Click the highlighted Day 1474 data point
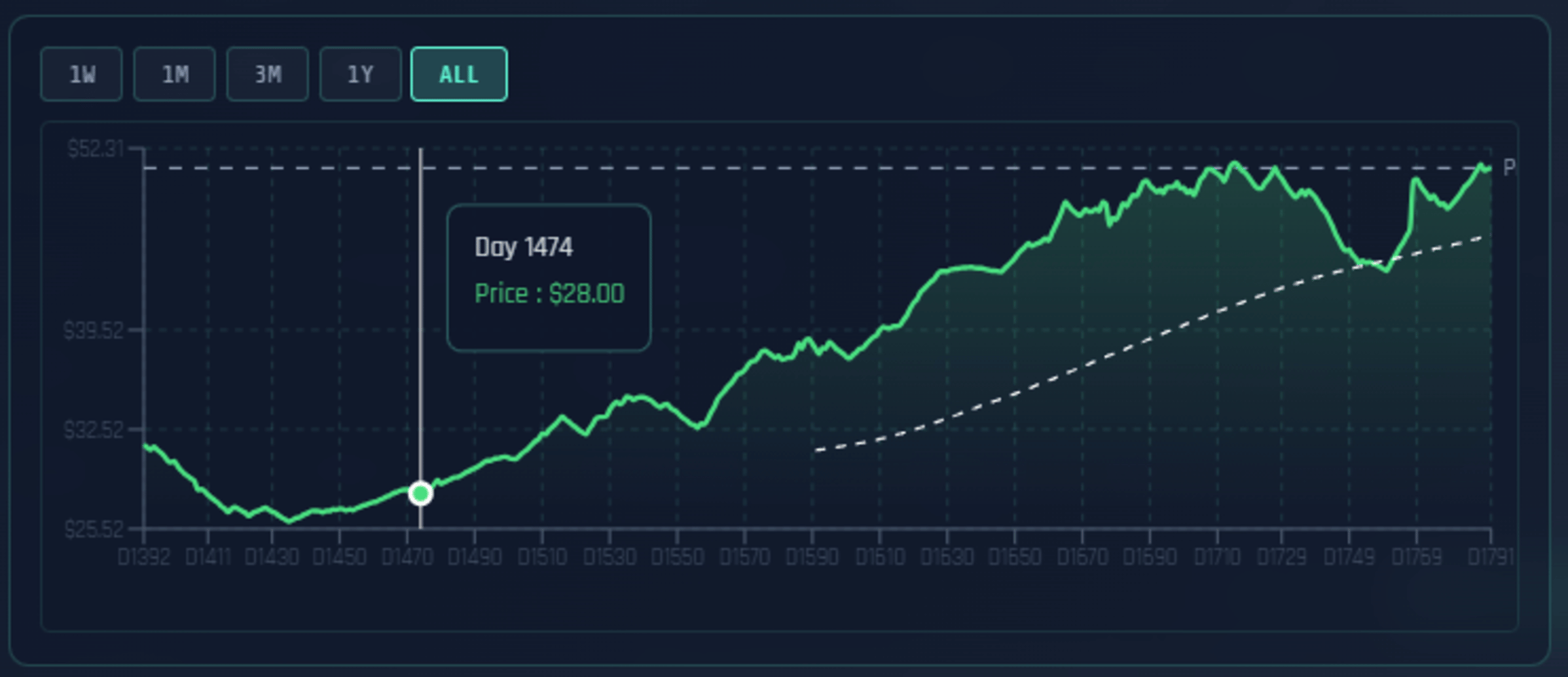 pyautogui.click(x=421, y=493)
